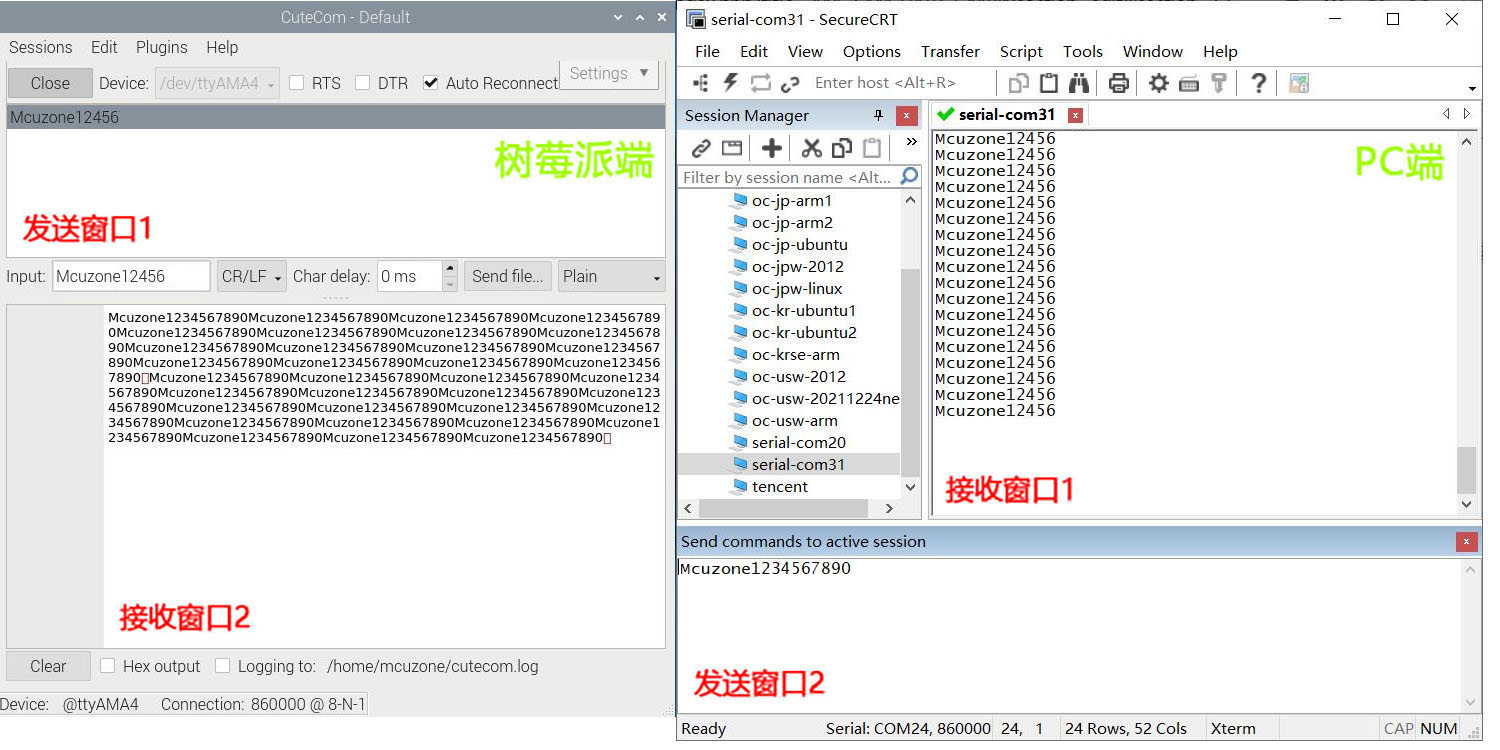Click the Close device button in CuteCom
Image resolution: width=1500 pixels, height=750 pixels.
click(x=50, y=83)
